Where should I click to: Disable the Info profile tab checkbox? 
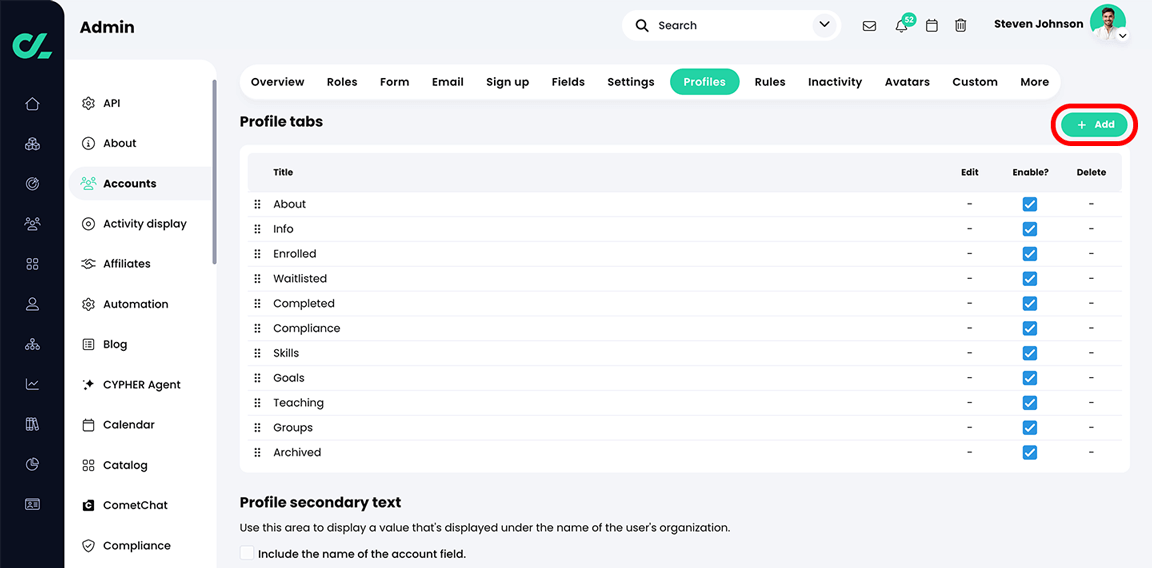[1030, 229]
